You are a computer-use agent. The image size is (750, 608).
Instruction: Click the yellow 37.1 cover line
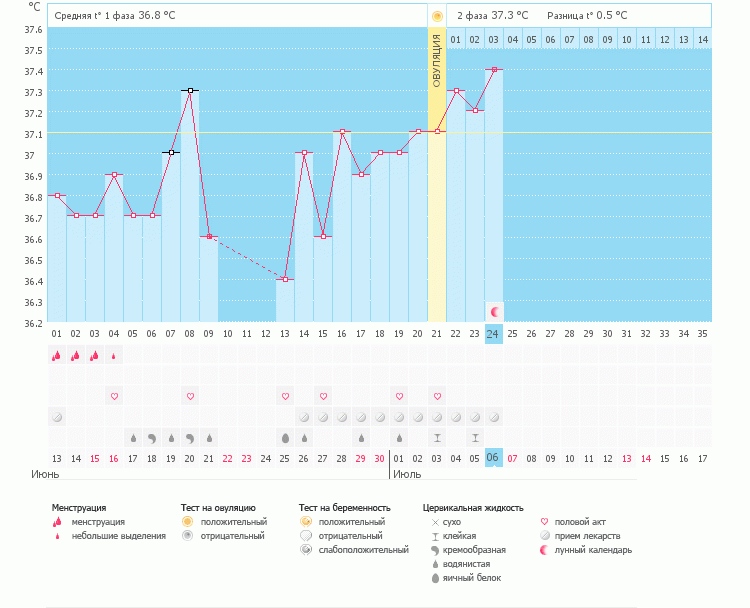(600, 132)
